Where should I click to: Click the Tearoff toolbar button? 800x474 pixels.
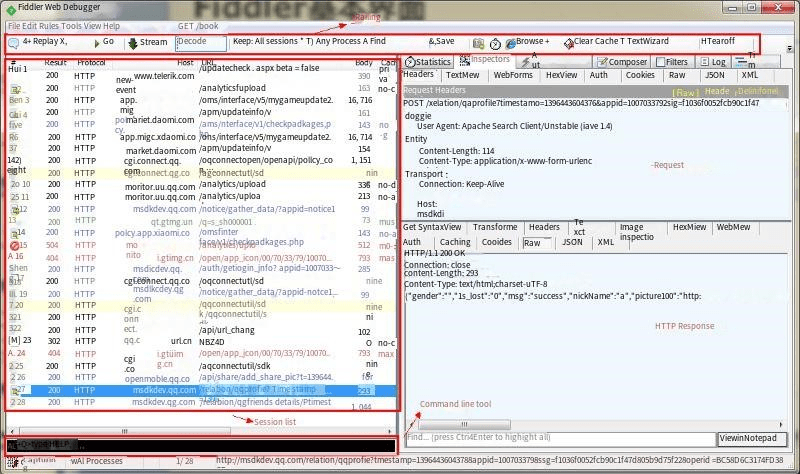717,41
